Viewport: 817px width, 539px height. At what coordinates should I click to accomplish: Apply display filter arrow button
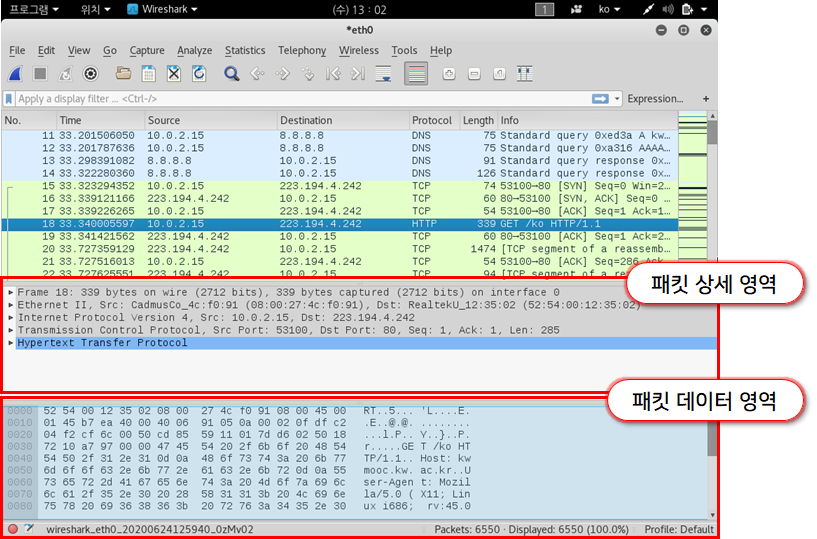(x=600, y=99)
